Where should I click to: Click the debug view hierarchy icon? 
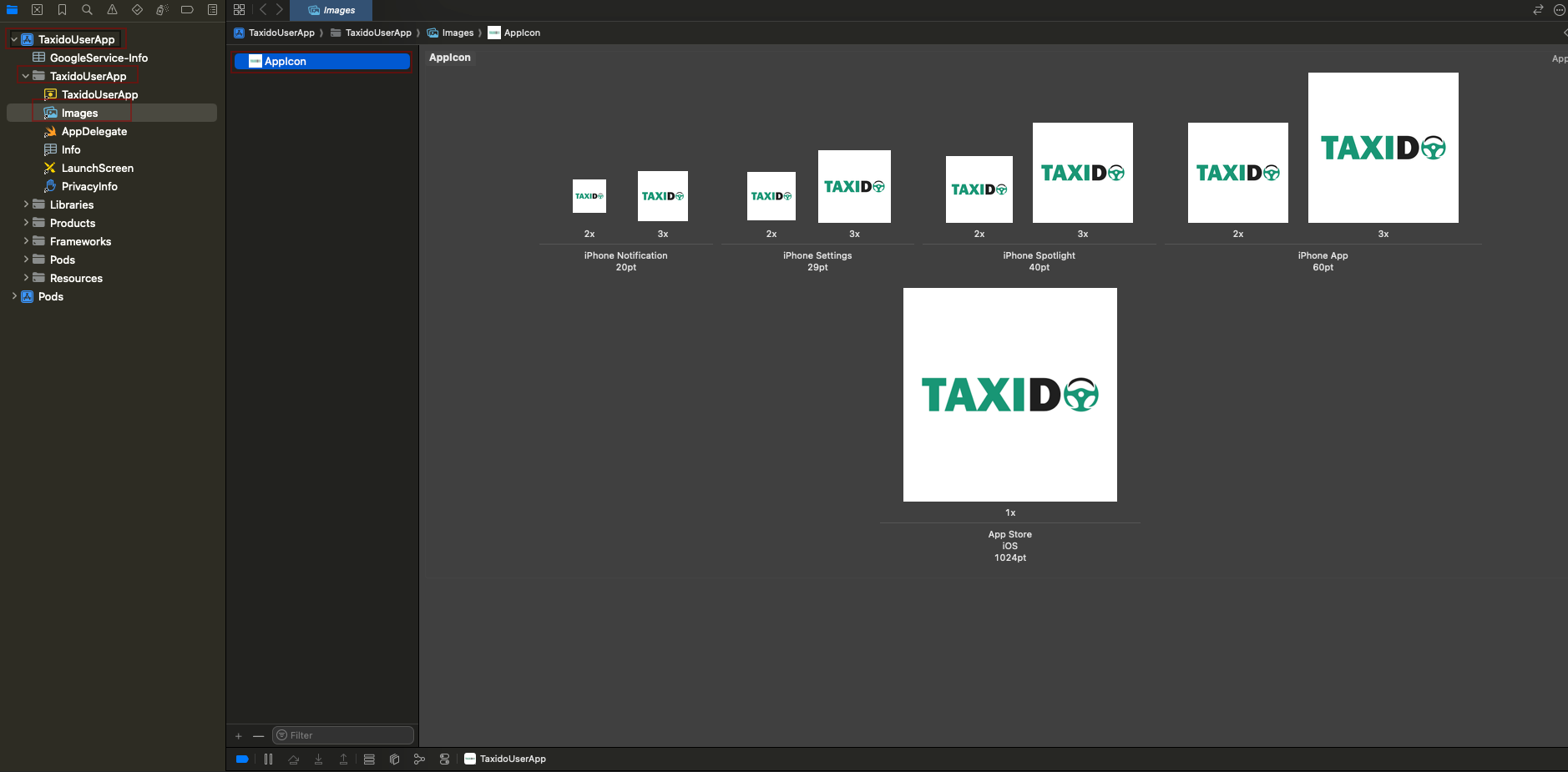[394, 759]
